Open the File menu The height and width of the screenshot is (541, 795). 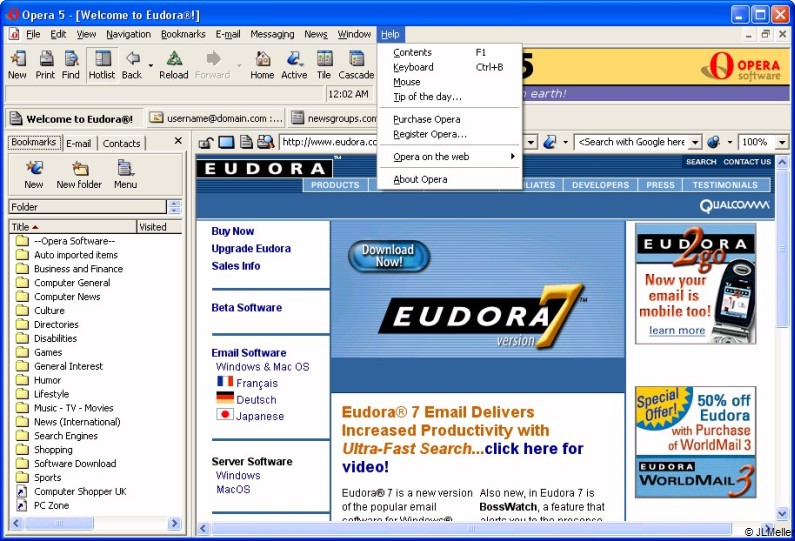coord(33,34)
